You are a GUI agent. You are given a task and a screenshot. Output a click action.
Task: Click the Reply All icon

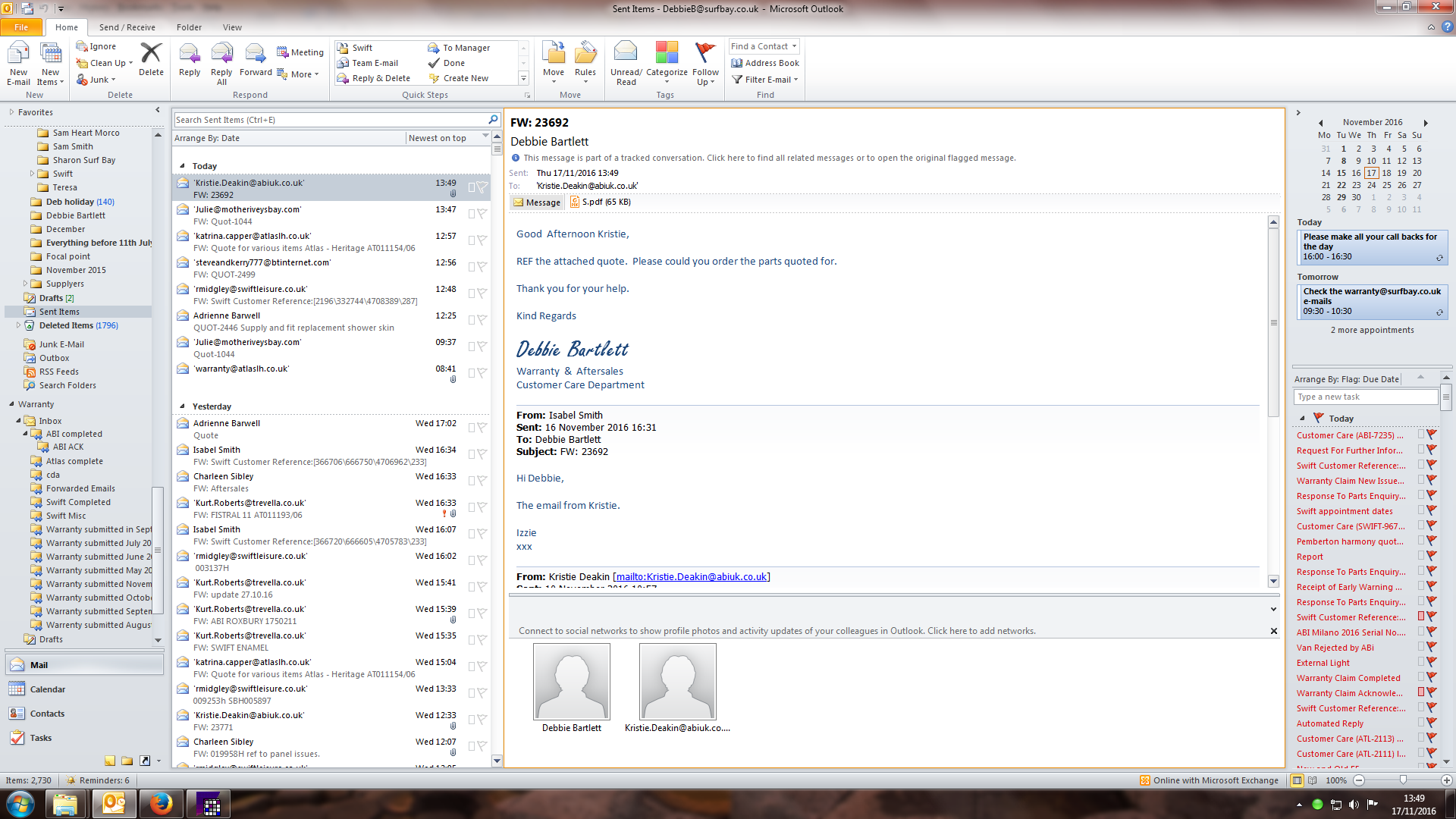[221, 55]
